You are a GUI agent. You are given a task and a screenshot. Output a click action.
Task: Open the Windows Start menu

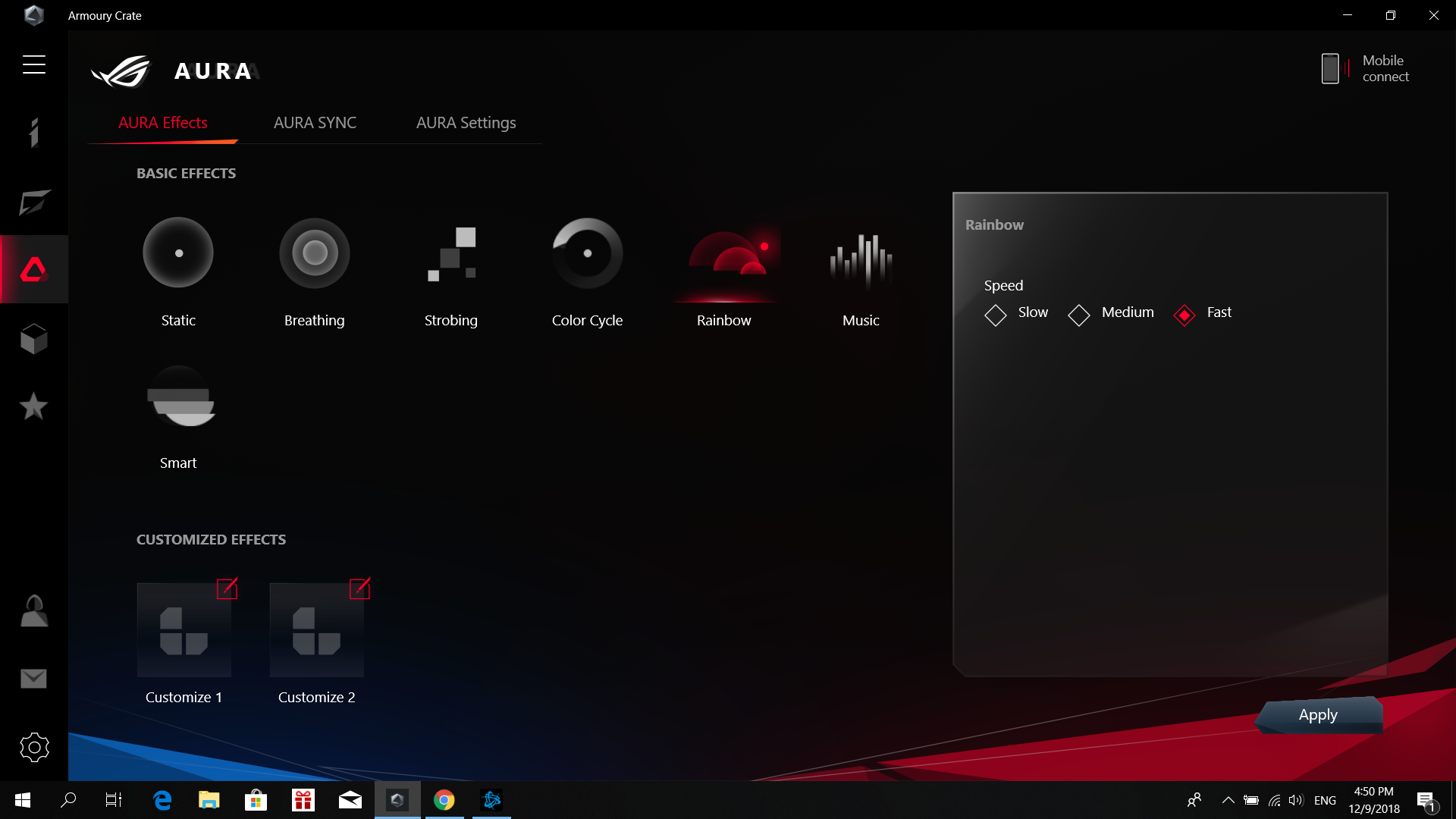(23, 800)
